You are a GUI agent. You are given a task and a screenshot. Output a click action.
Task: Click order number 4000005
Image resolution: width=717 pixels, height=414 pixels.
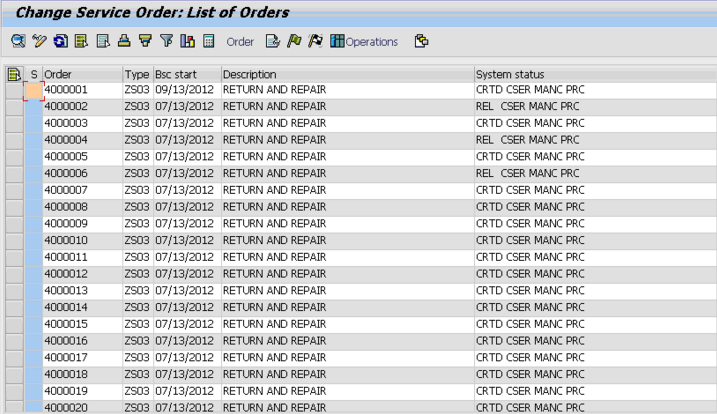(x=66, y=156)
